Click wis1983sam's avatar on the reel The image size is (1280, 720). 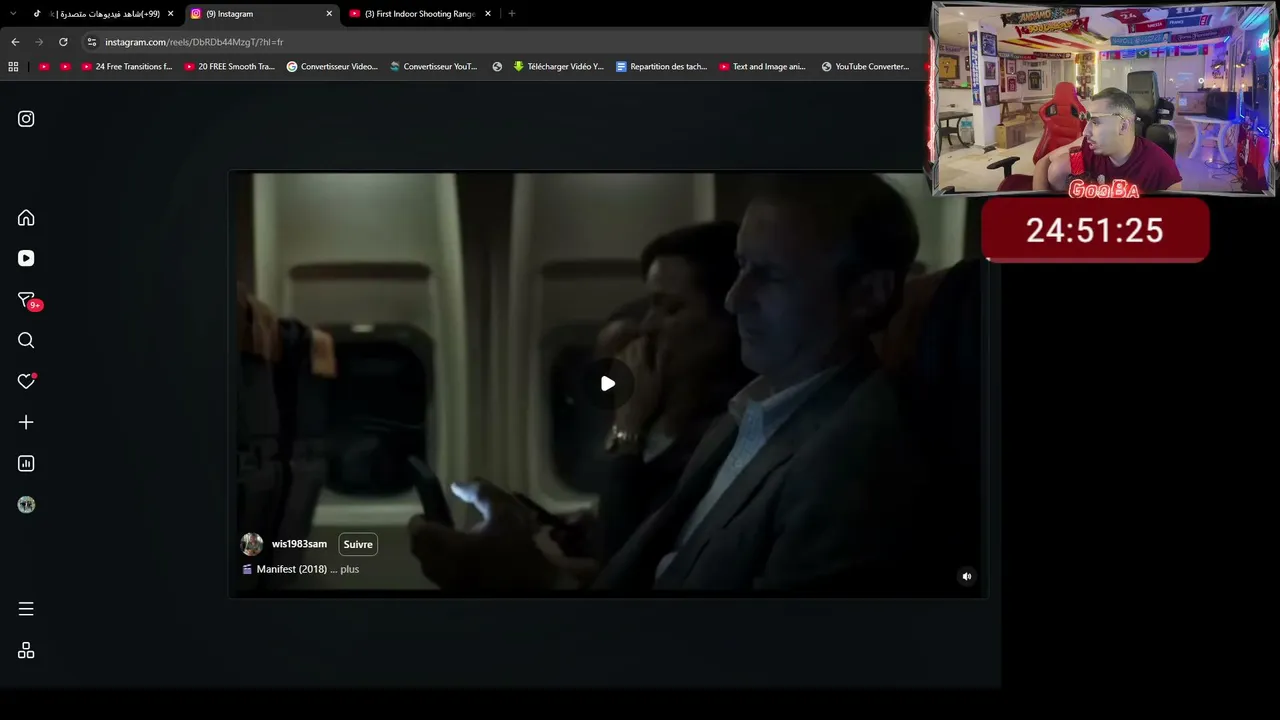click(252, 544)
